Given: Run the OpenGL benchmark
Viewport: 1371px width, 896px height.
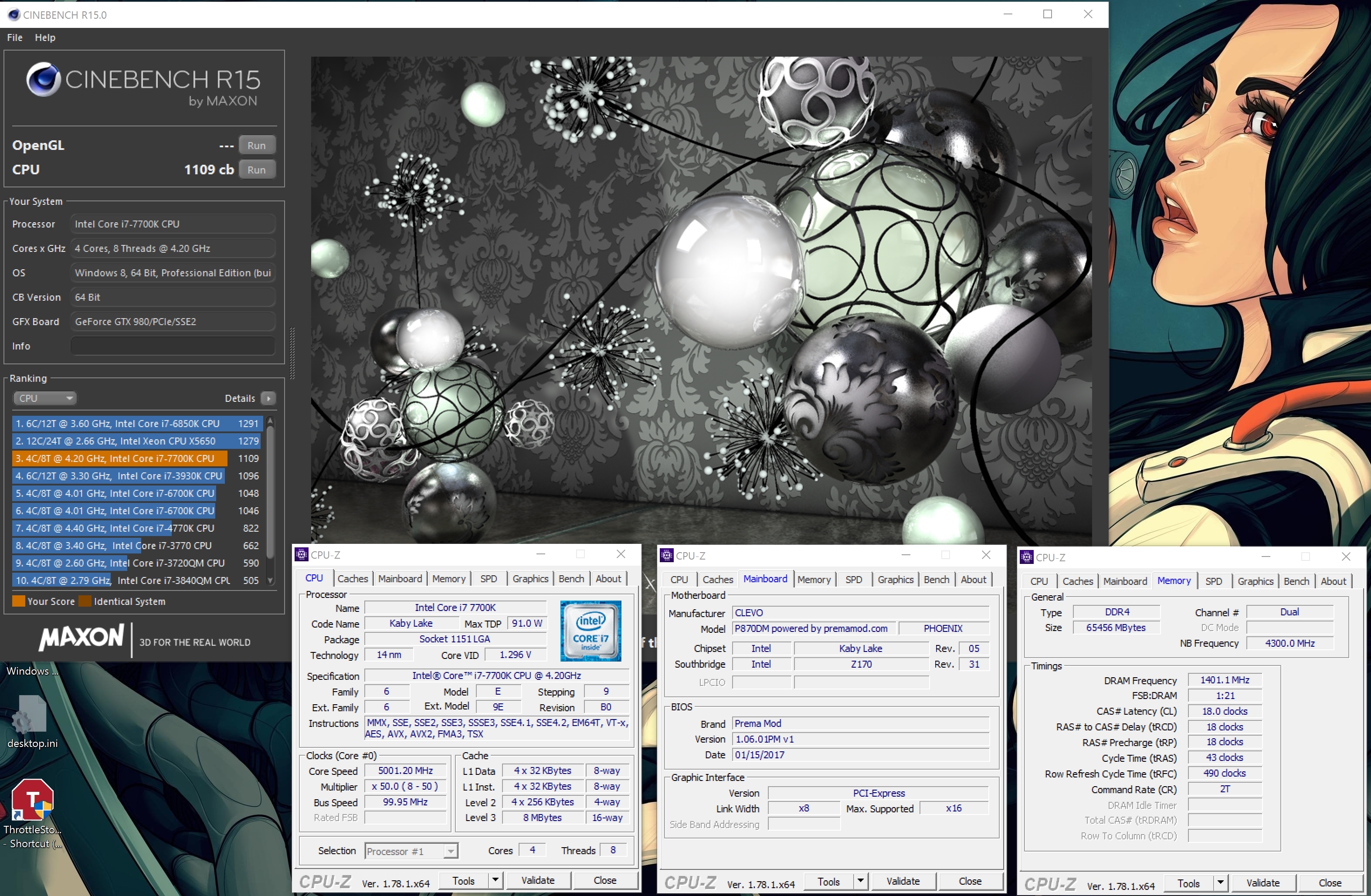Looking at the screenshot, I should [x=256, y=145].
